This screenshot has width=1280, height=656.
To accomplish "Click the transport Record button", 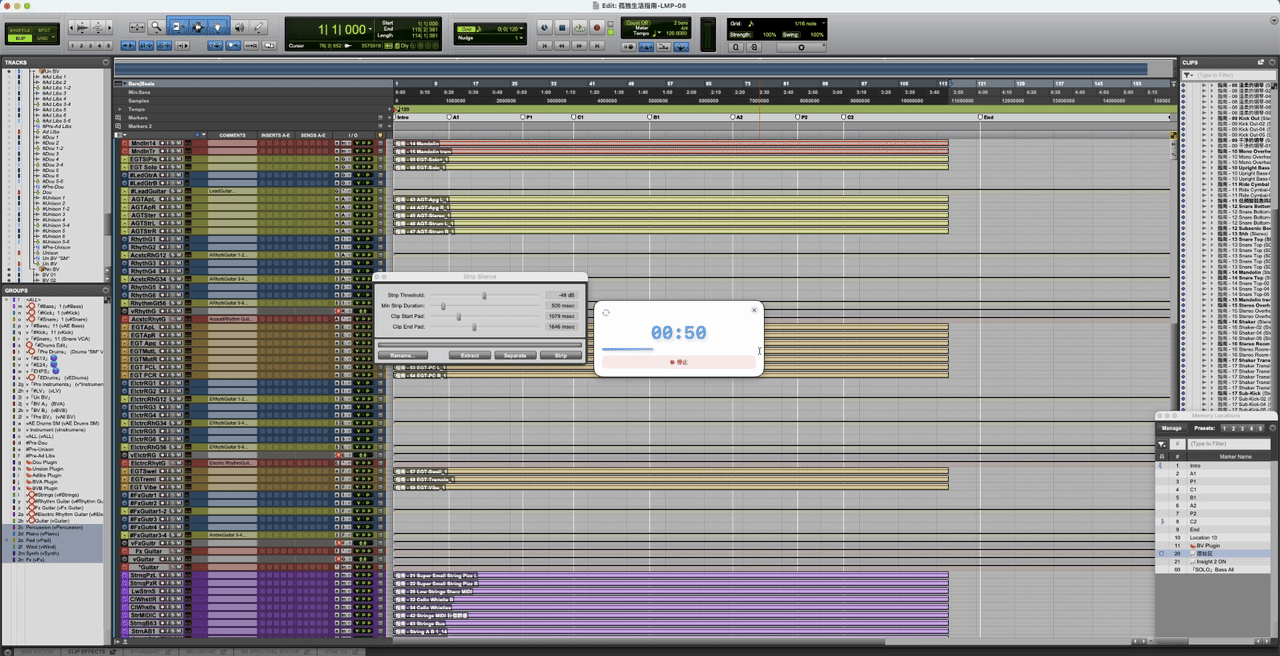I will pos(597,27).
